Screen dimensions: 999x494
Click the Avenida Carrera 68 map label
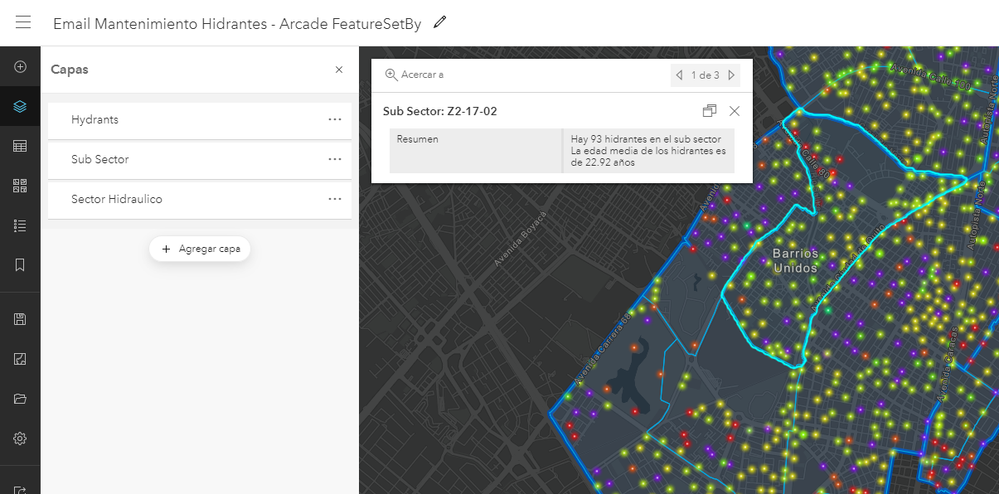click(602, 347)
